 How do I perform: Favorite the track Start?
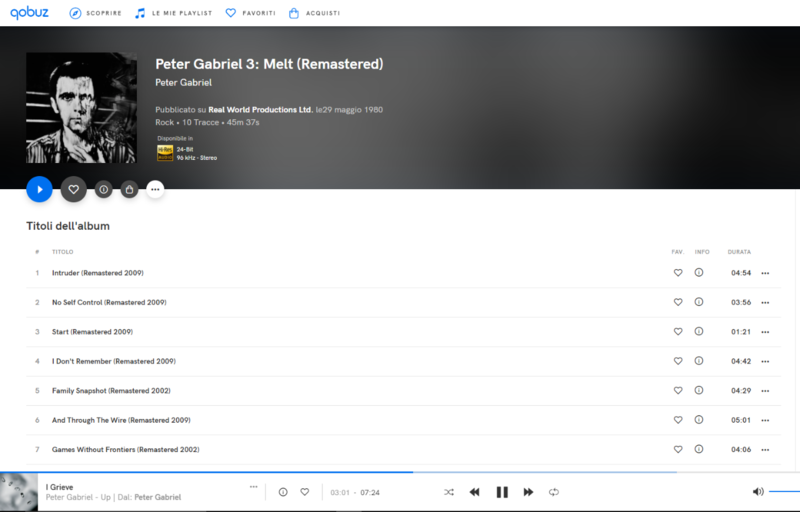[x=678, y=331]
